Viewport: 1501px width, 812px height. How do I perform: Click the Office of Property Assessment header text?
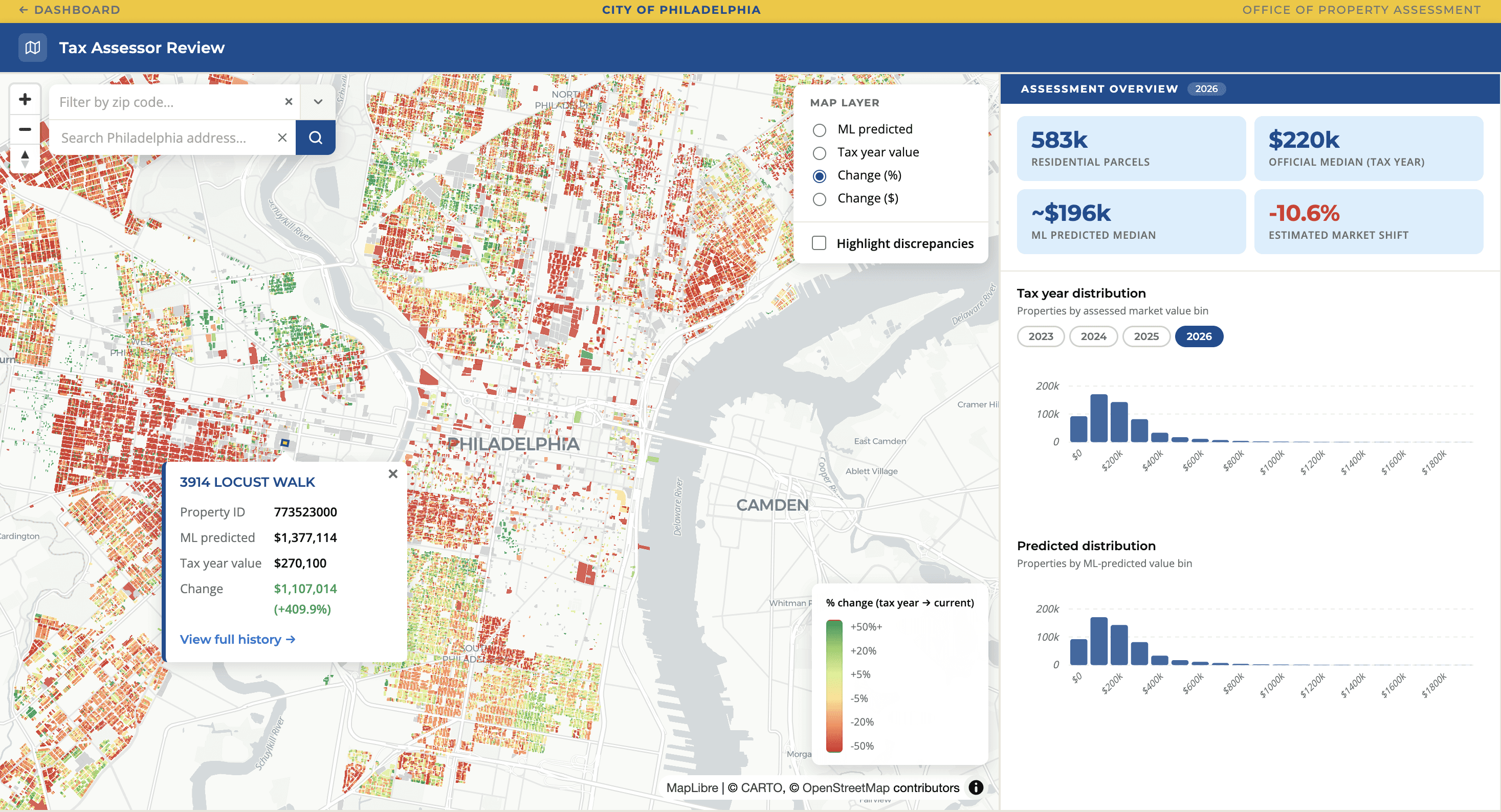point(1361,10)
